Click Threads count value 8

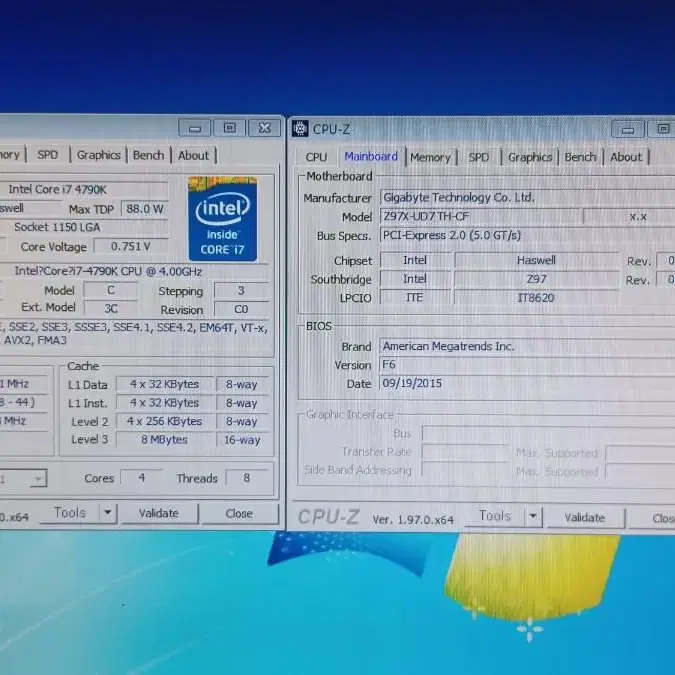tap(247, 478)
